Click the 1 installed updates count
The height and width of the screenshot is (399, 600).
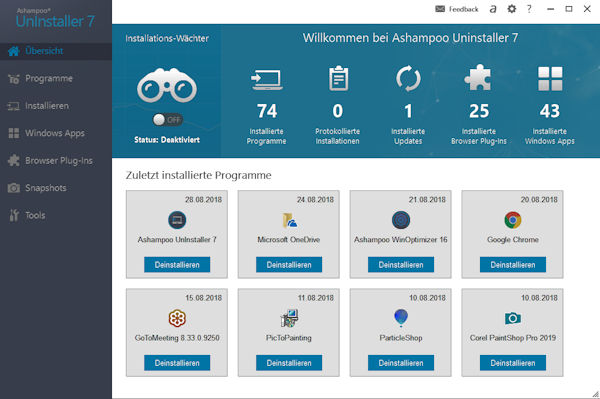coord(408,111)
